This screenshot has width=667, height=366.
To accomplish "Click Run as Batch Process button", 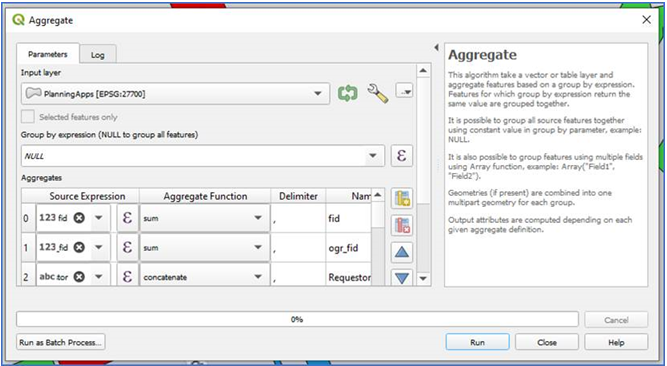I will pos(60,342).
